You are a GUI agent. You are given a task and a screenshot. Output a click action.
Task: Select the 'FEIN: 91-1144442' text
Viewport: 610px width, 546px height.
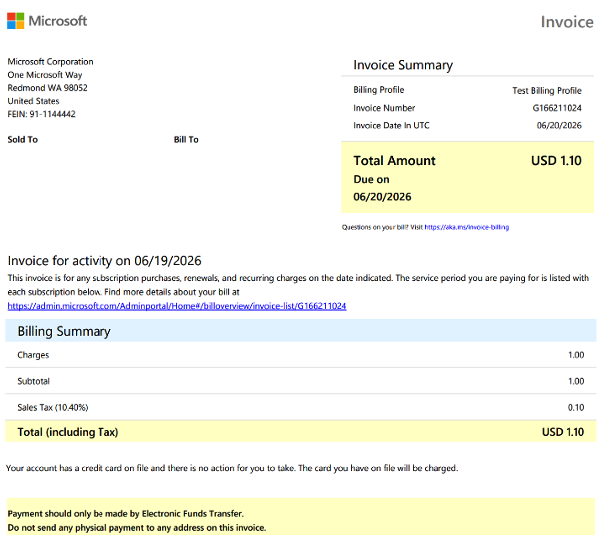(x=42, y=114)
